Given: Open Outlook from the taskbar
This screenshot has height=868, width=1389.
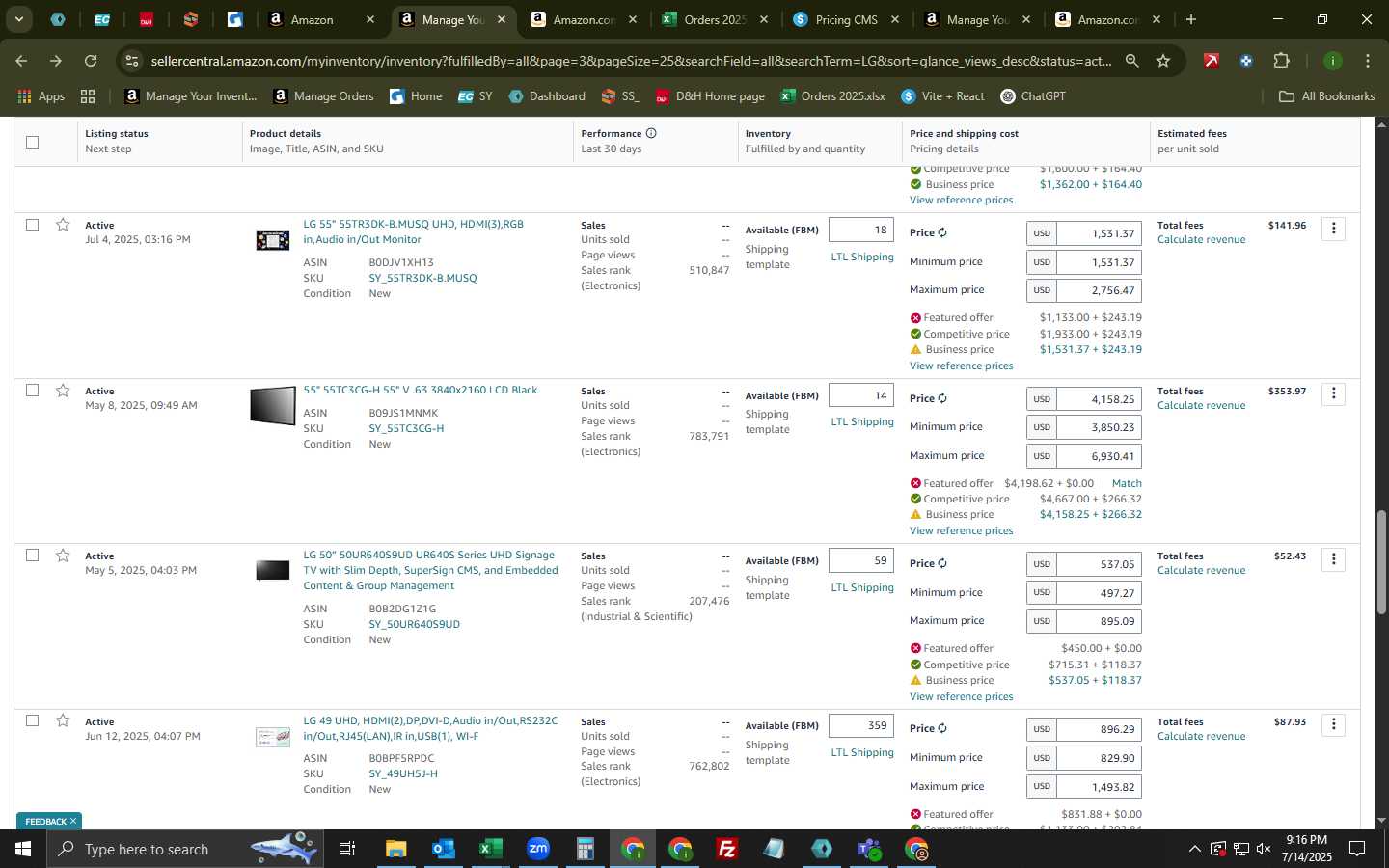Looking at the screenshot, I should (443, 849).
